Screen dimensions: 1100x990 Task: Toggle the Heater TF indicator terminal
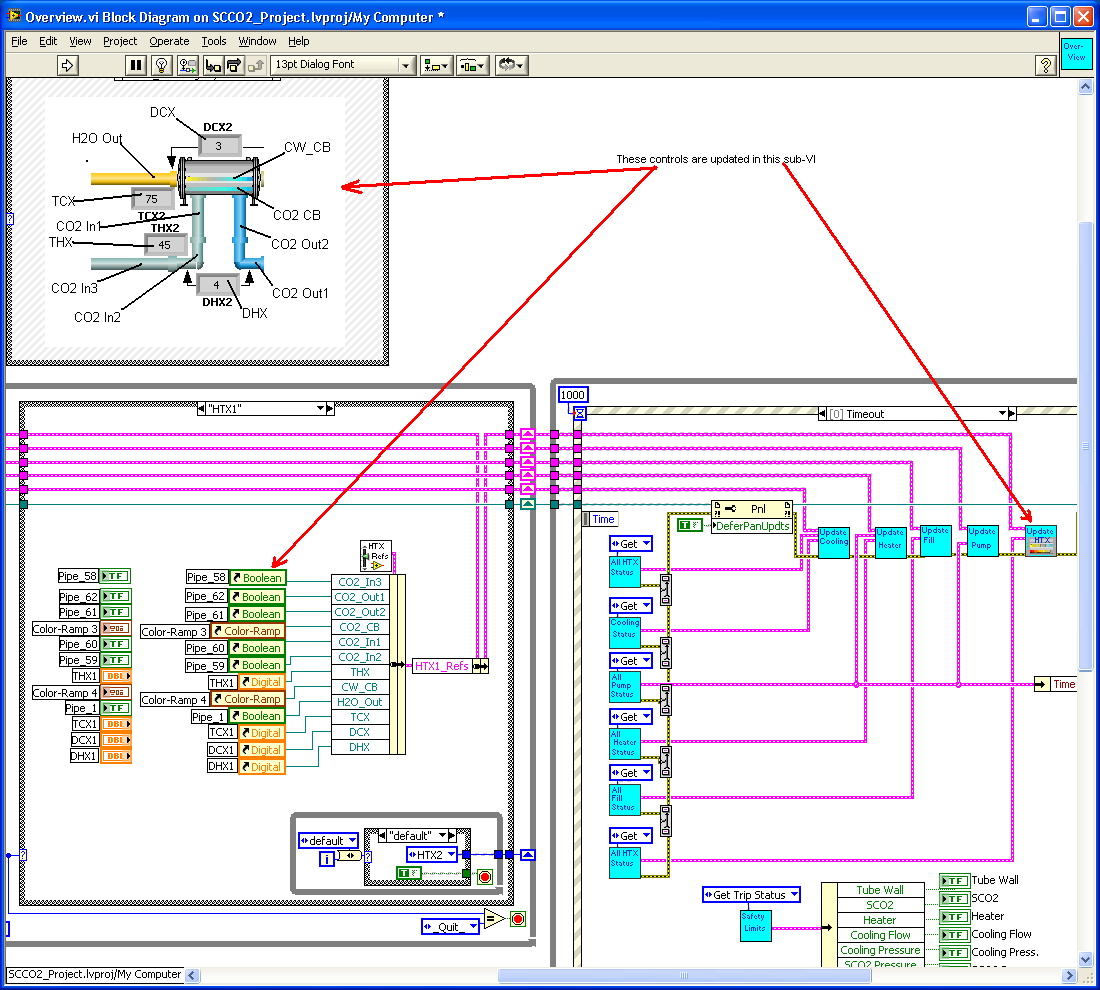tap(954, 917)
